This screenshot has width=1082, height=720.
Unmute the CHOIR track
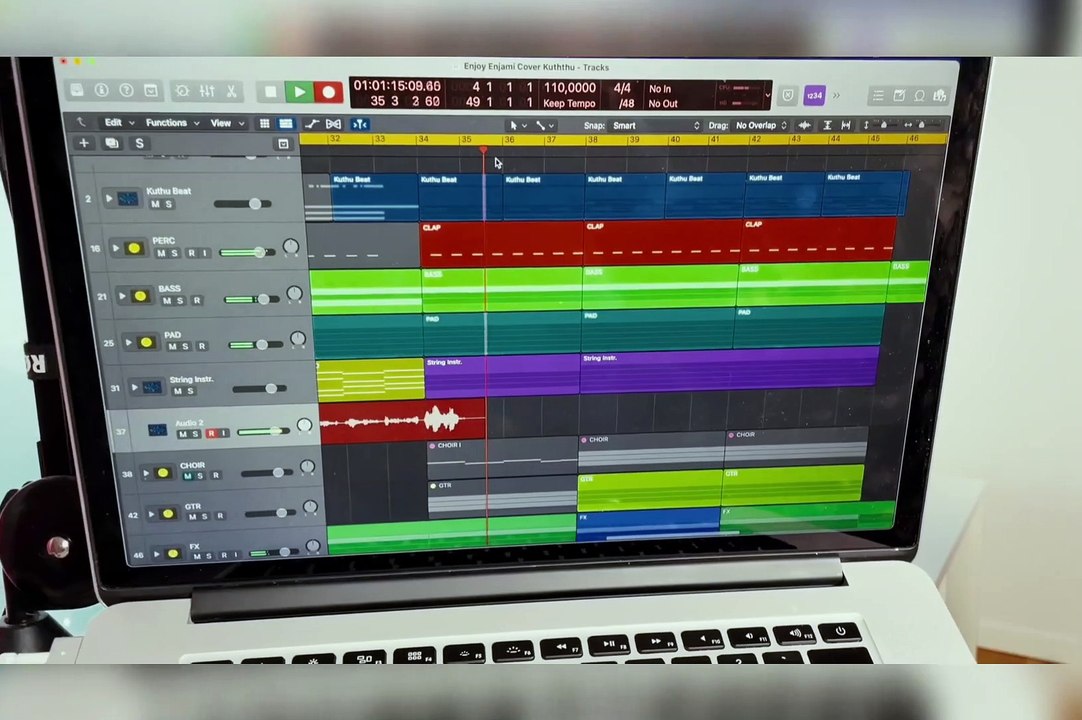(187, 476)
